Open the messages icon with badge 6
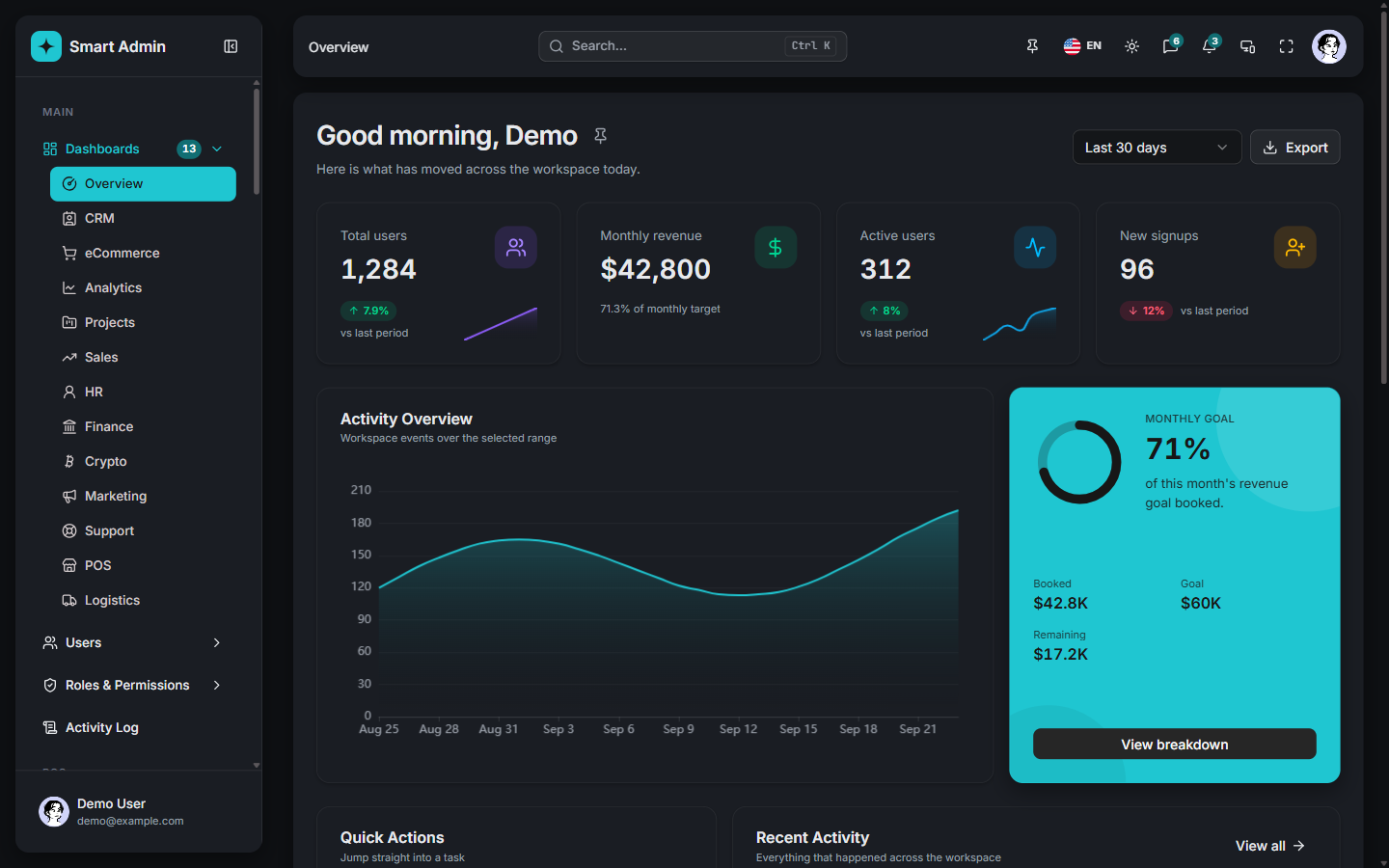The height and width of the screenshot is (868, 1389). (x=1171, y=46)
